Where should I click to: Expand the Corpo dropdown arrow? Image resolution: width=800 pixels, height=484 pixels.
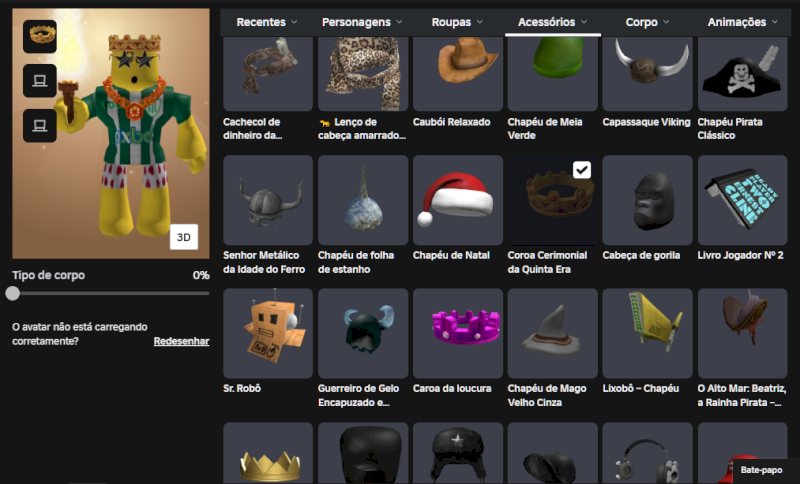666,22
